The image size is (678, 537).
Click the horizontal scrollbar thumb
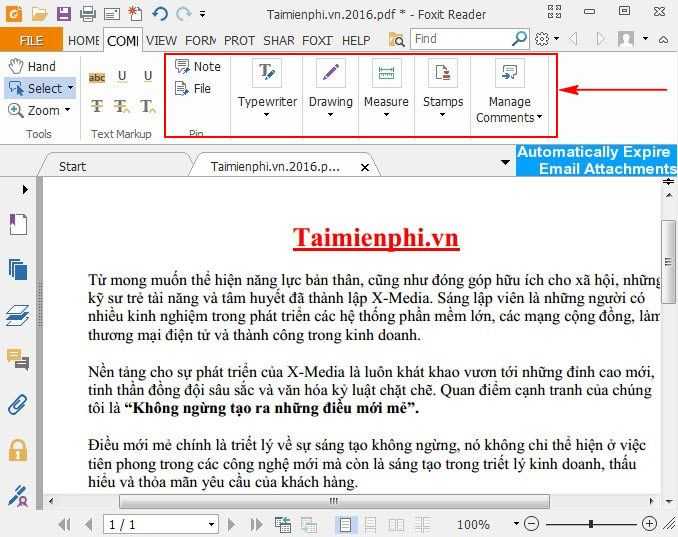(334, 502)
